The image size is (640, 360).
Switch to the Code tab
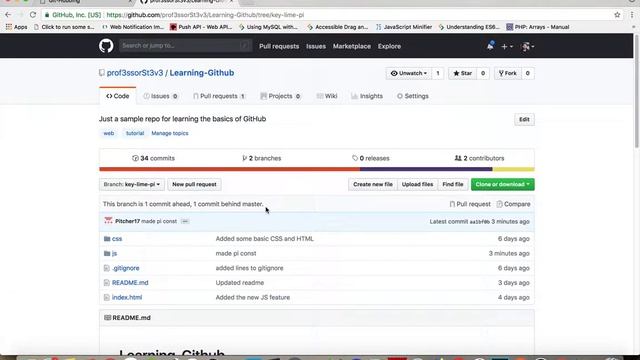coord(118,96)
